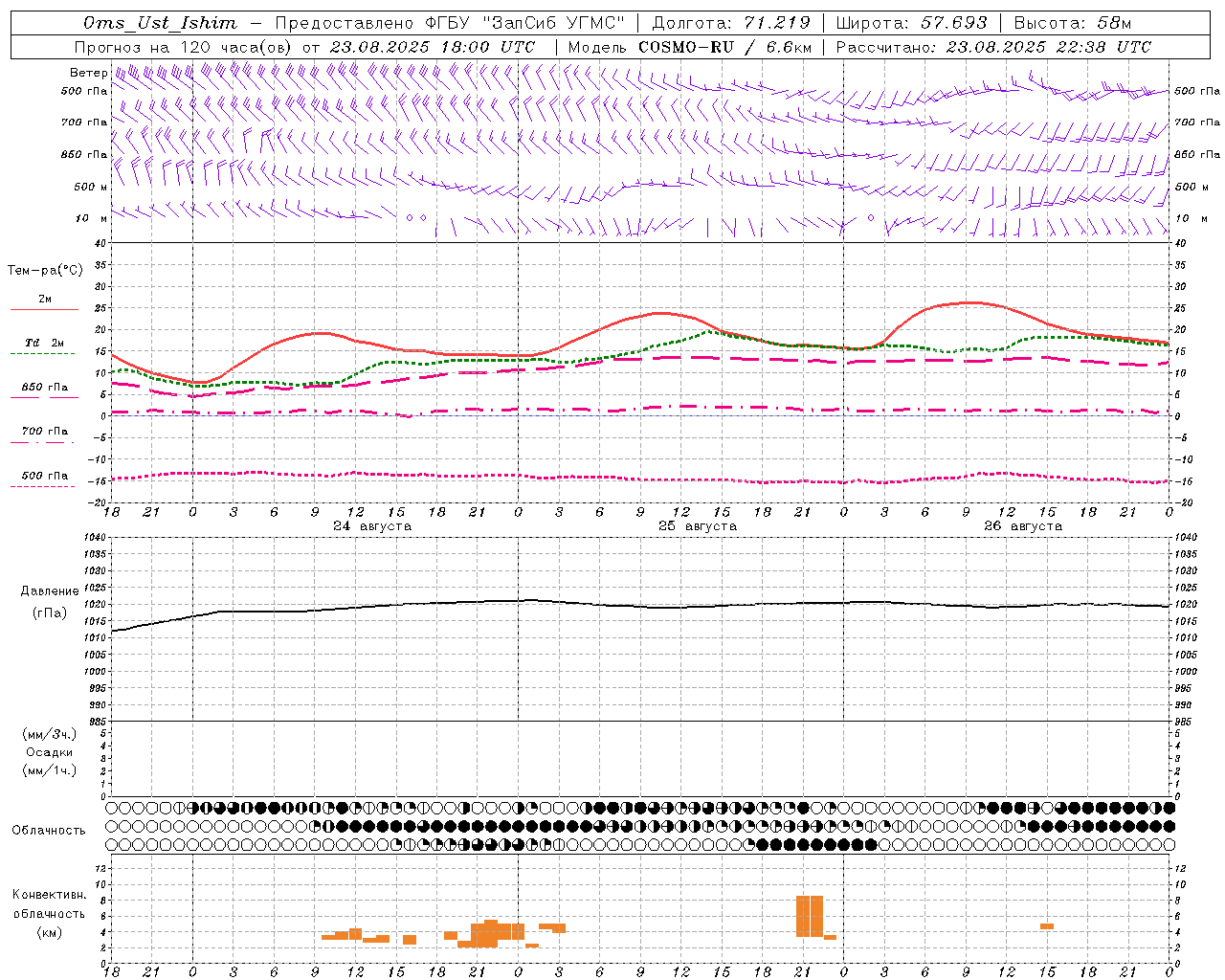
Task: Click the '(км)' unit under convective cloudiness
Action: pos(50,932)
